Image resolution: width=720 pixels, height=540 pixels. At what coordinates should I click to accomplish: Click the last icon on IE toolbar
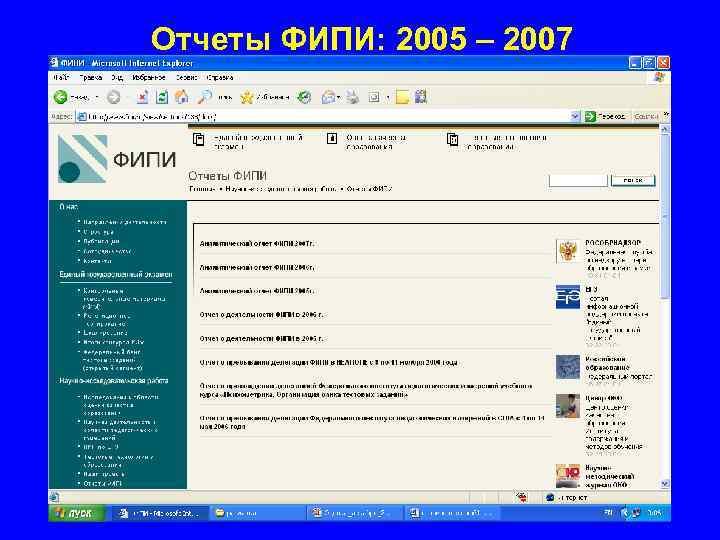point(421,97)
